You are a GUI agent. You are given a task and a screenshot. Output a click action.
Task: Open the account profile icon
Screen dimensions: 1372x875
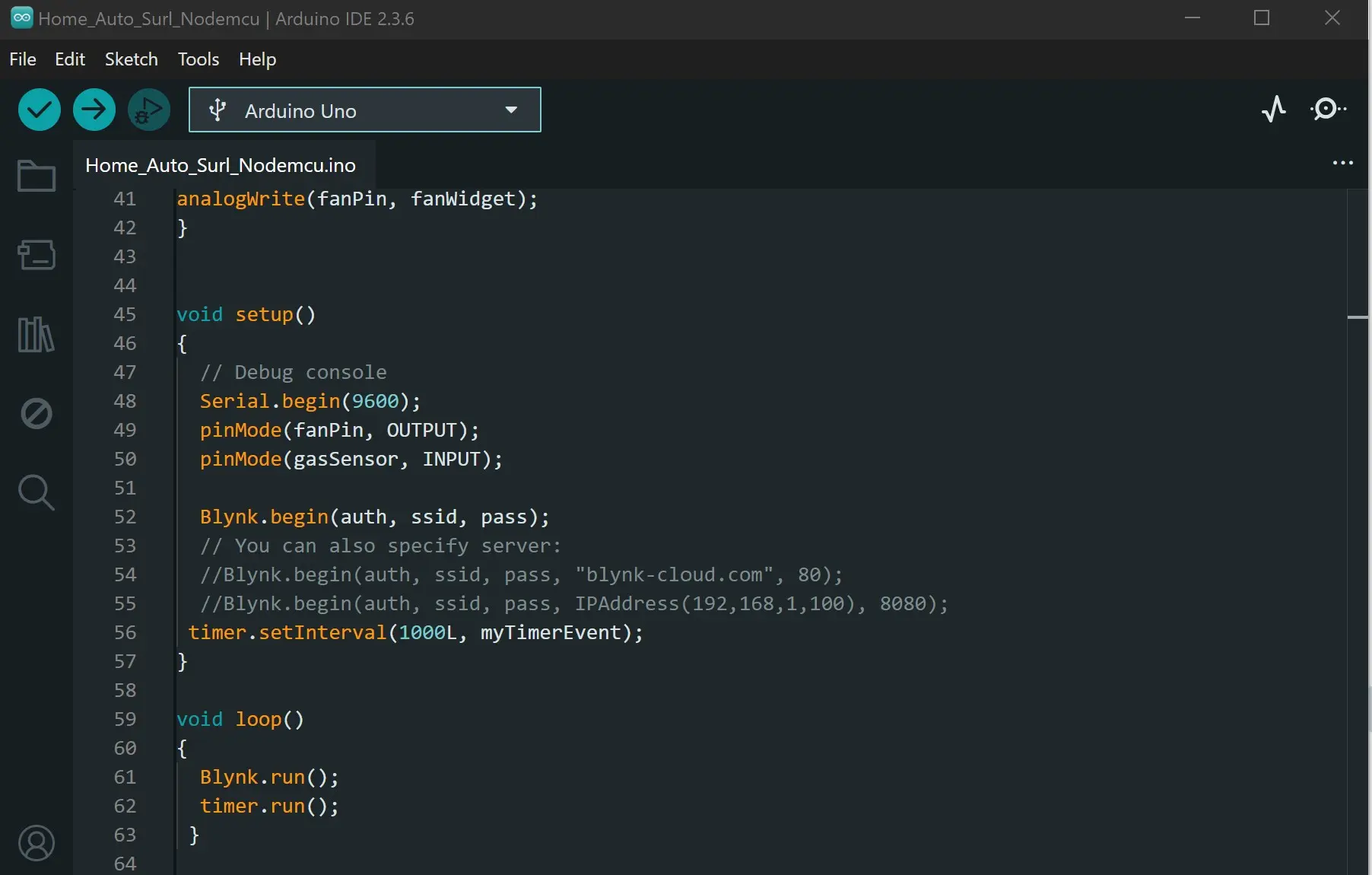pos(37,843)
